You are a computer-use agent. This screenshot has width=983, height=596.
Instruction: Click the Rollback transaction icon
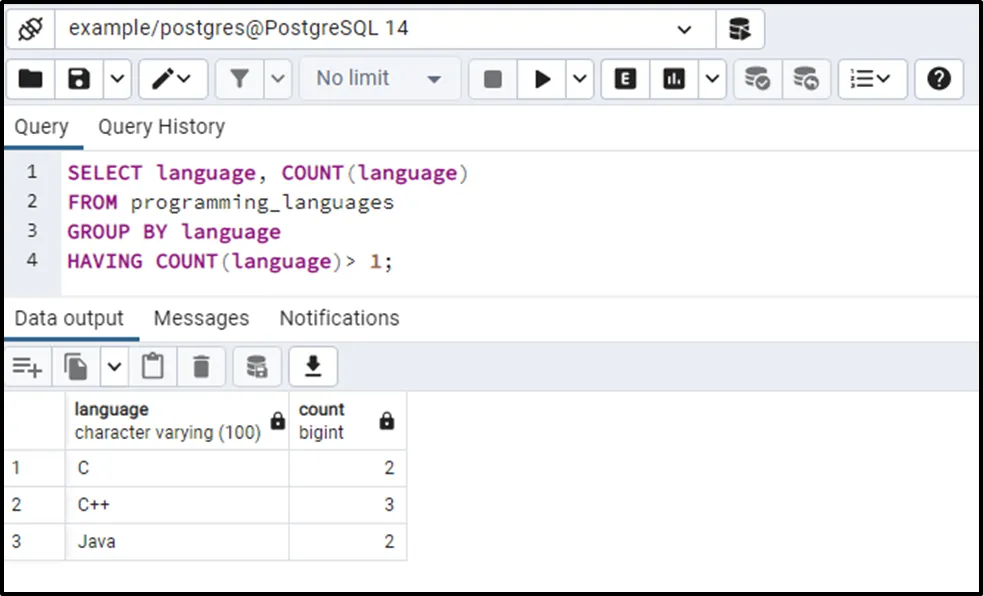(x=805, y=79)
